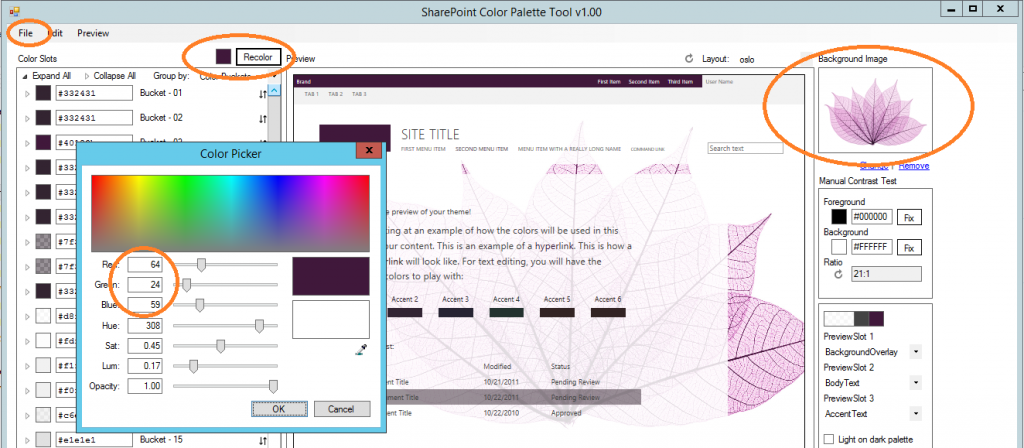Maximize the SharePoint Color Palette Tool window

(x=973, y=8)
